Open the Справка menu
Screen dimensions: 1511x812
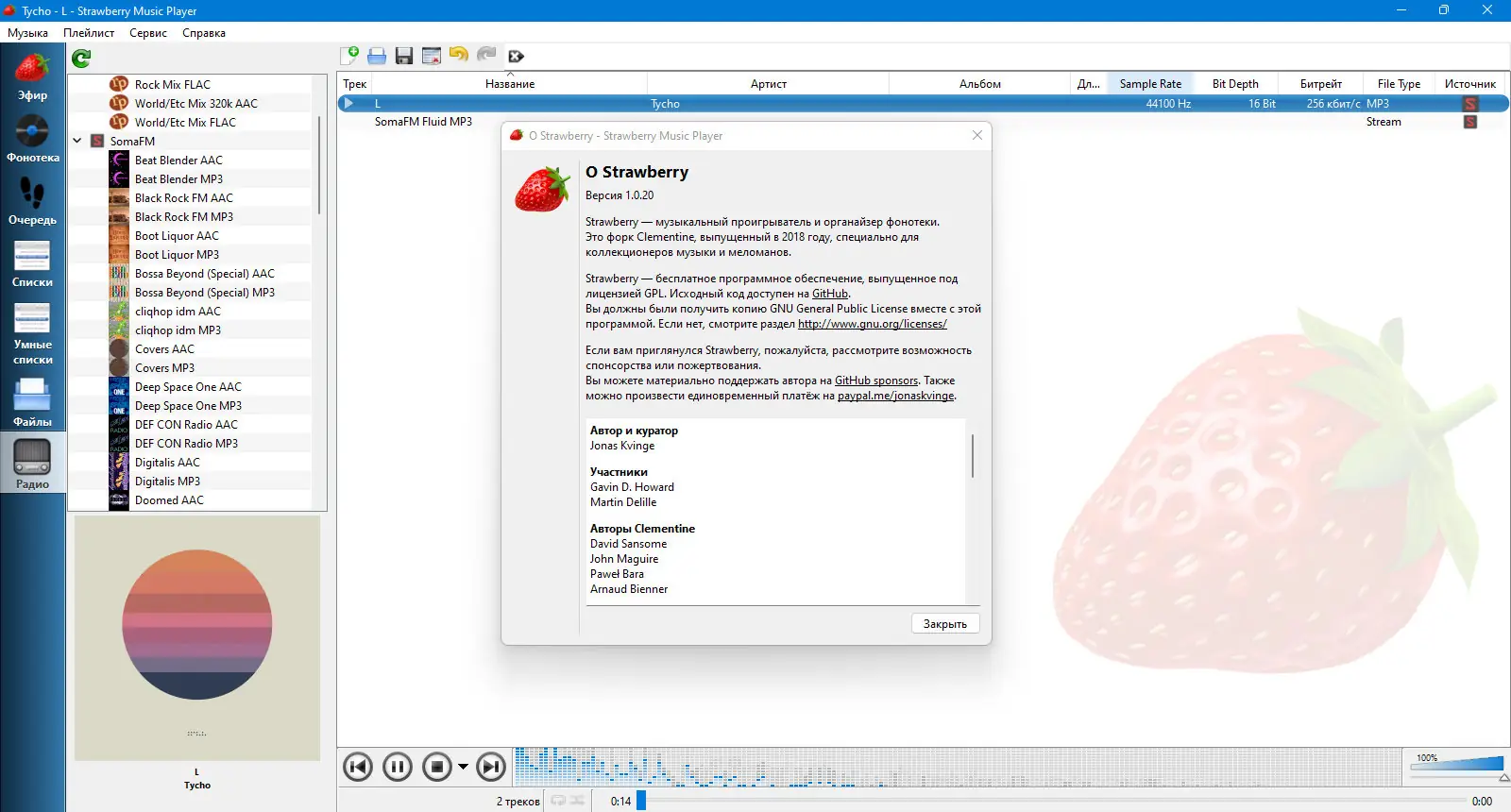pyautogui.click(x=204, y=33)
